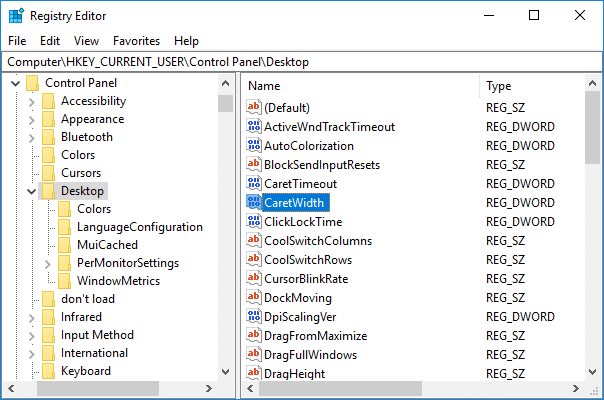This screenshot has width=604, height=400.
Task: Collapse the Control Panel node
Action: (x=15, y=83)
